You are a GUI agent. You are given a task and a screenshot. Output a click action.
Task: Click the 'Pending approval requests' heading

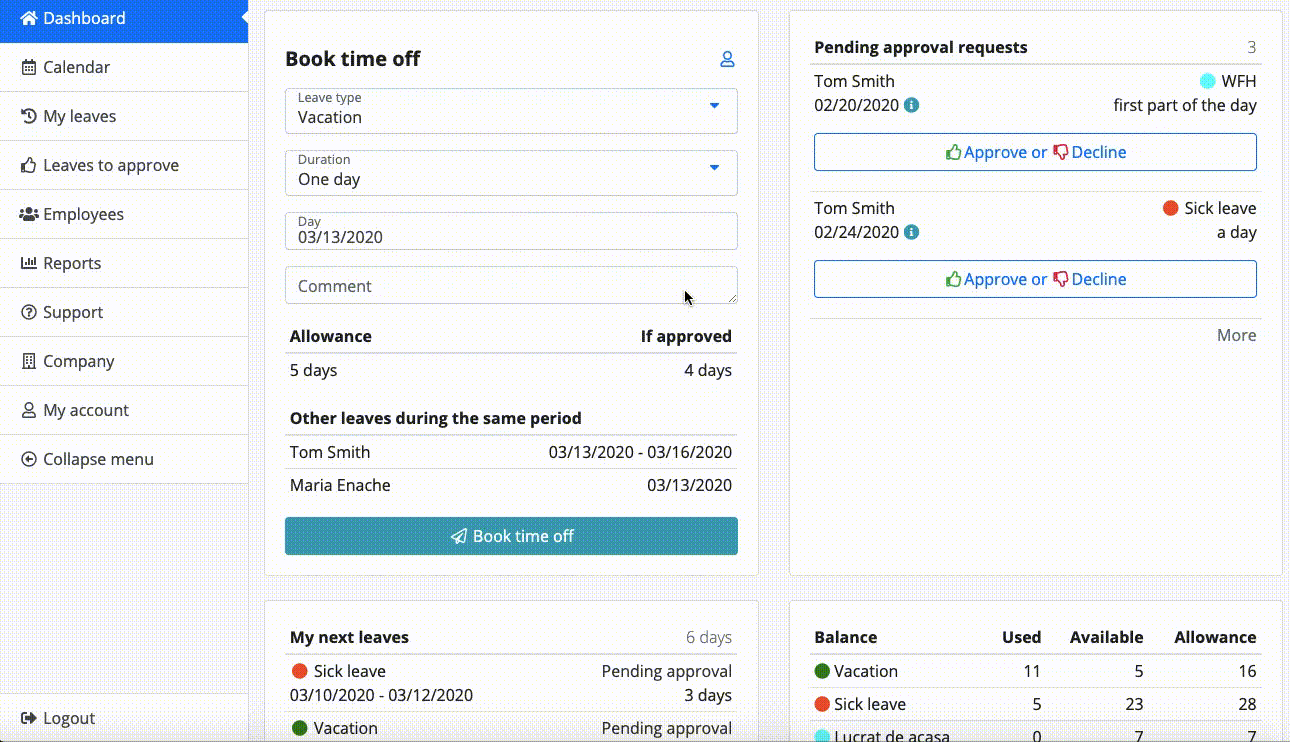tap(921, 47)
